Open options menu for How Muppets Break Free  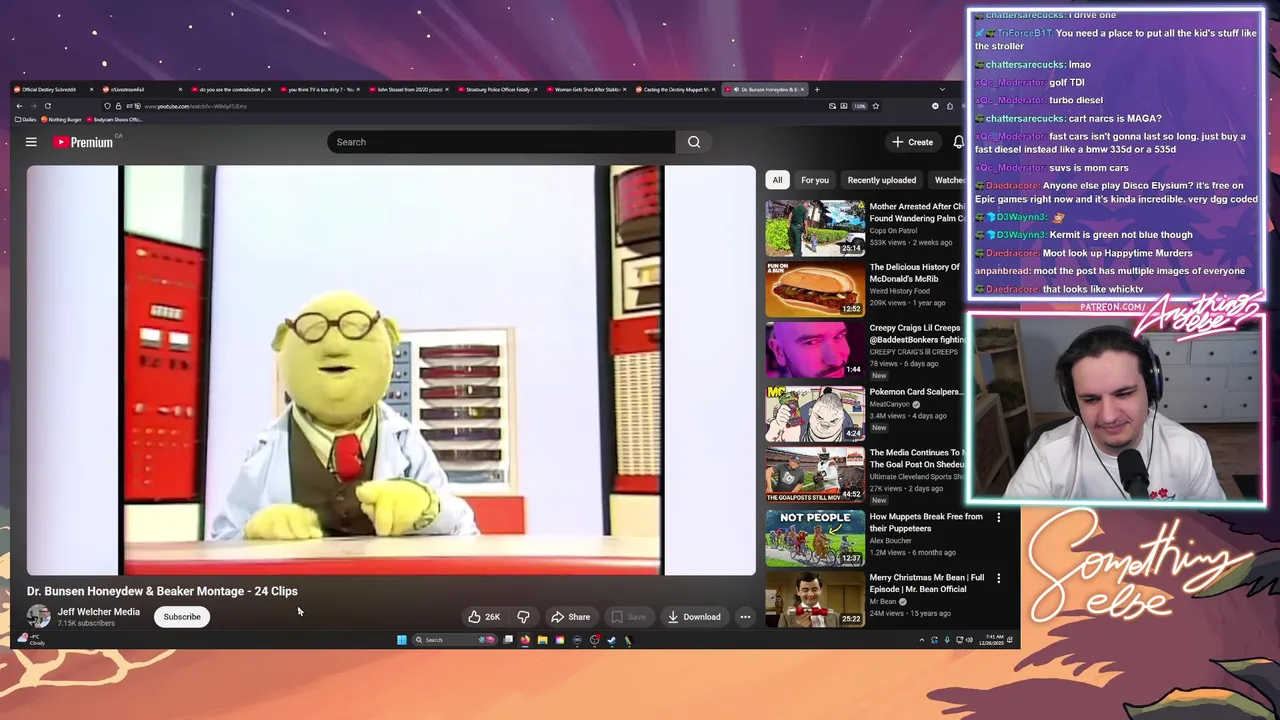coord(998,518)
